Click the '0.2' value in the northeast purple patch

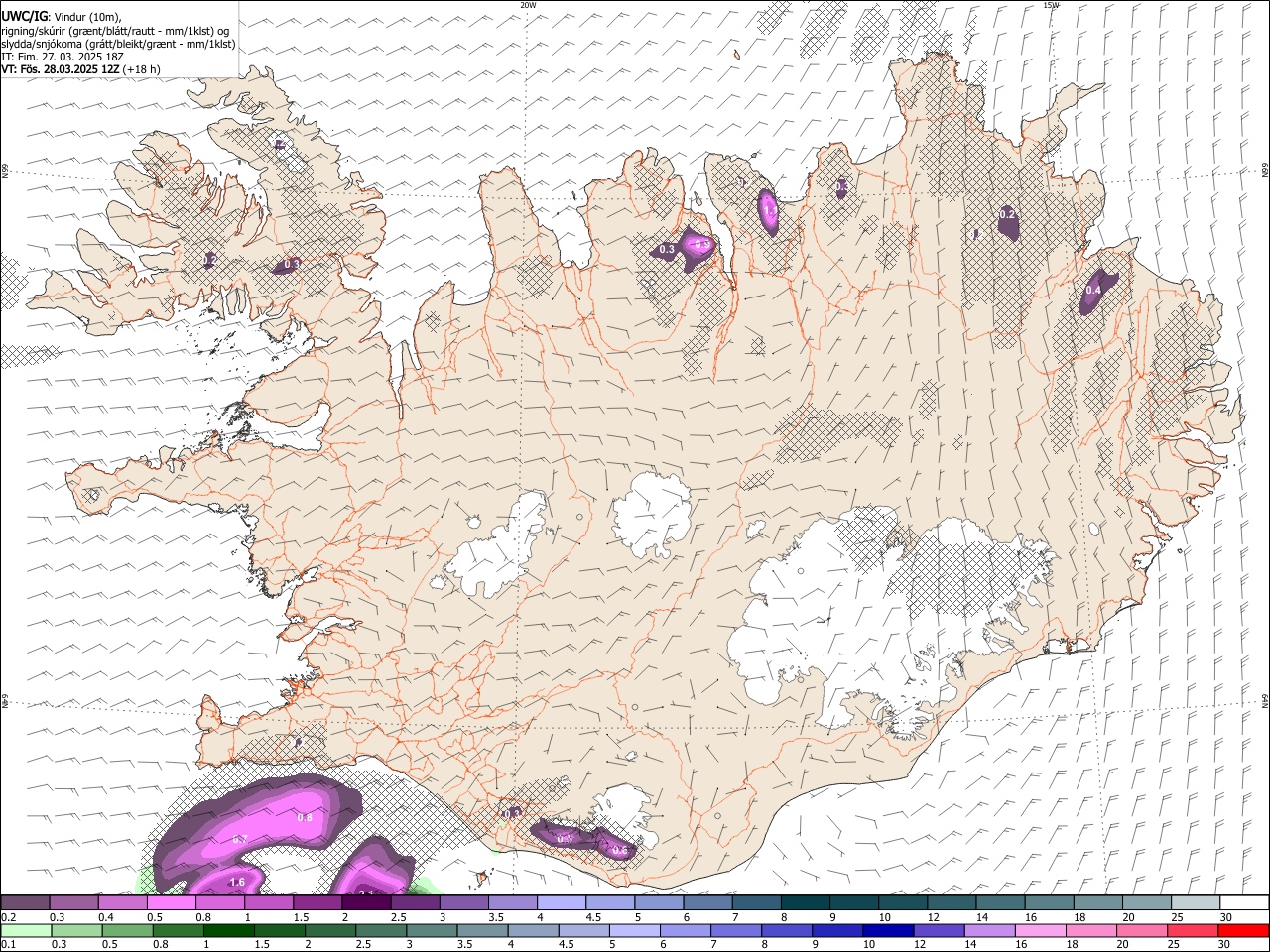tap(1007, 214)
